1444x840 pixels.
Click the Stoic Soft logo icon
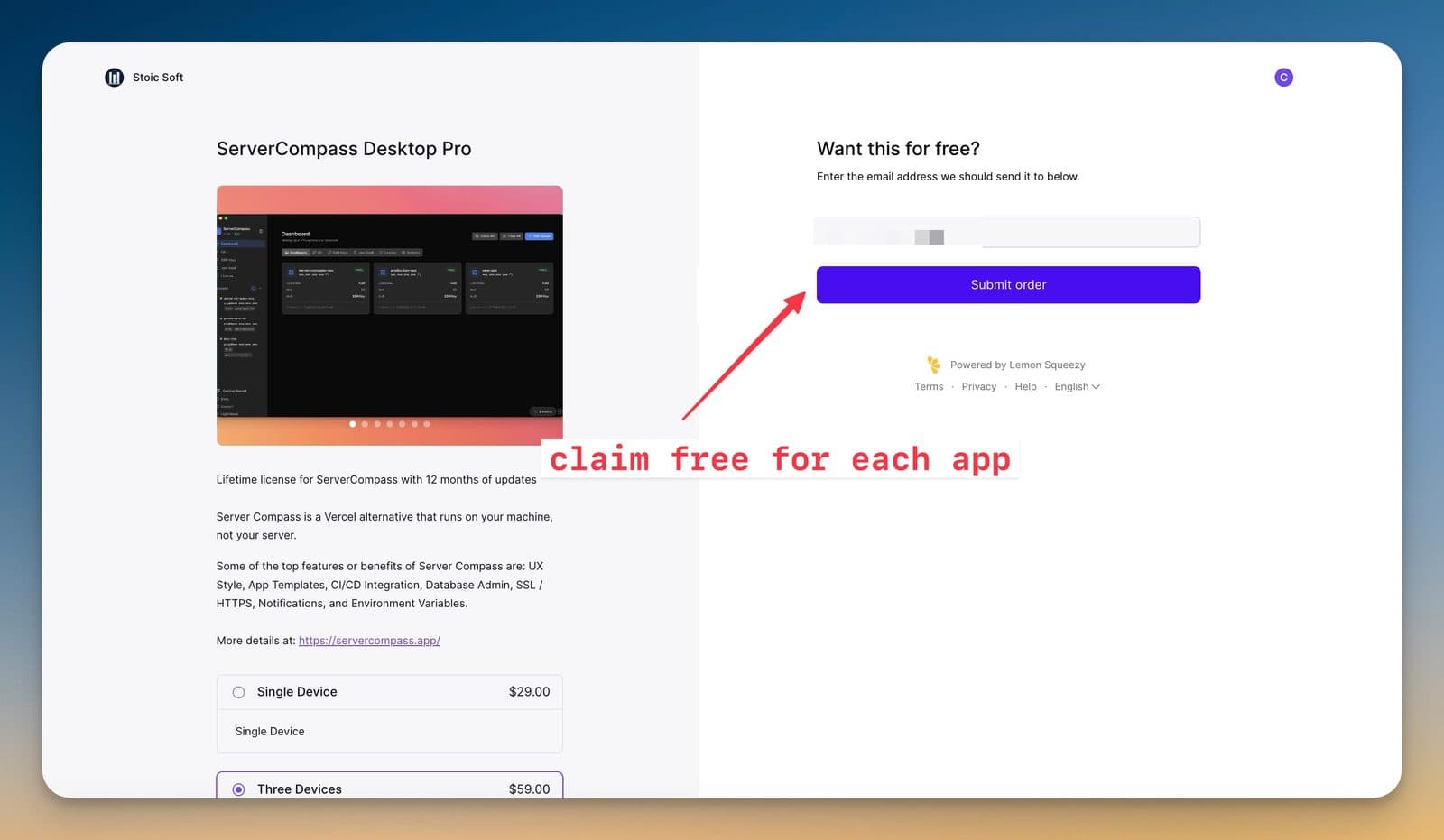[114, 78]
